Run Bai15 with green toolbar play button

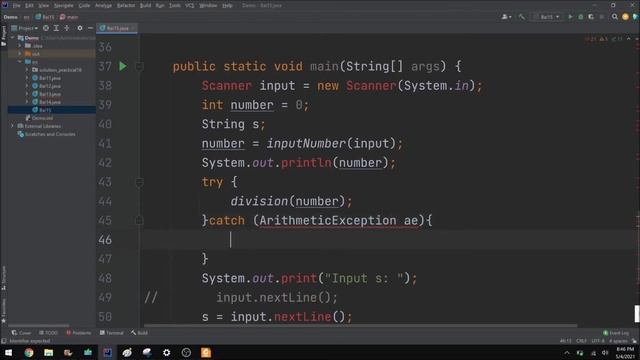click(570, 17)
